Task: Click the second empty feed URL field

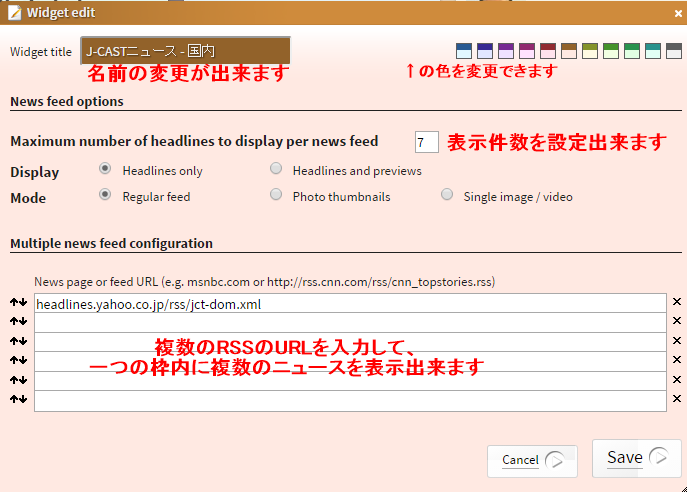Action: (x=350, y=323)
